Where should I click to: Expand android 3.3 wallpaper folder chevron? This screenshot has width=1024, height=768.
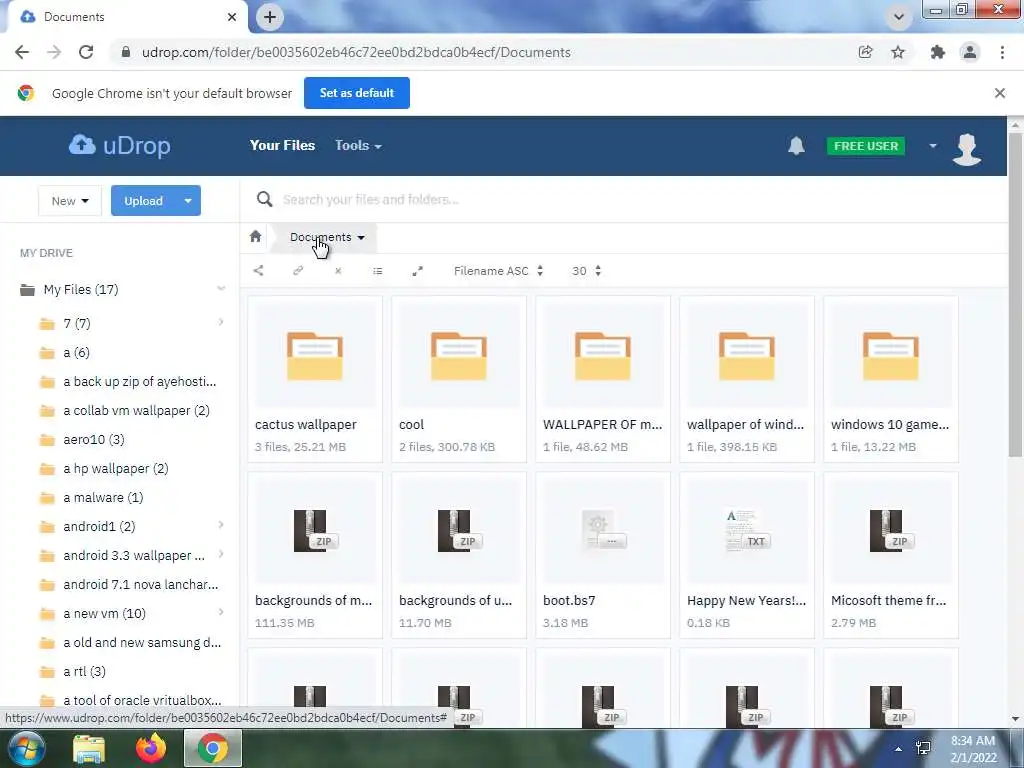(x=221, y=554)
